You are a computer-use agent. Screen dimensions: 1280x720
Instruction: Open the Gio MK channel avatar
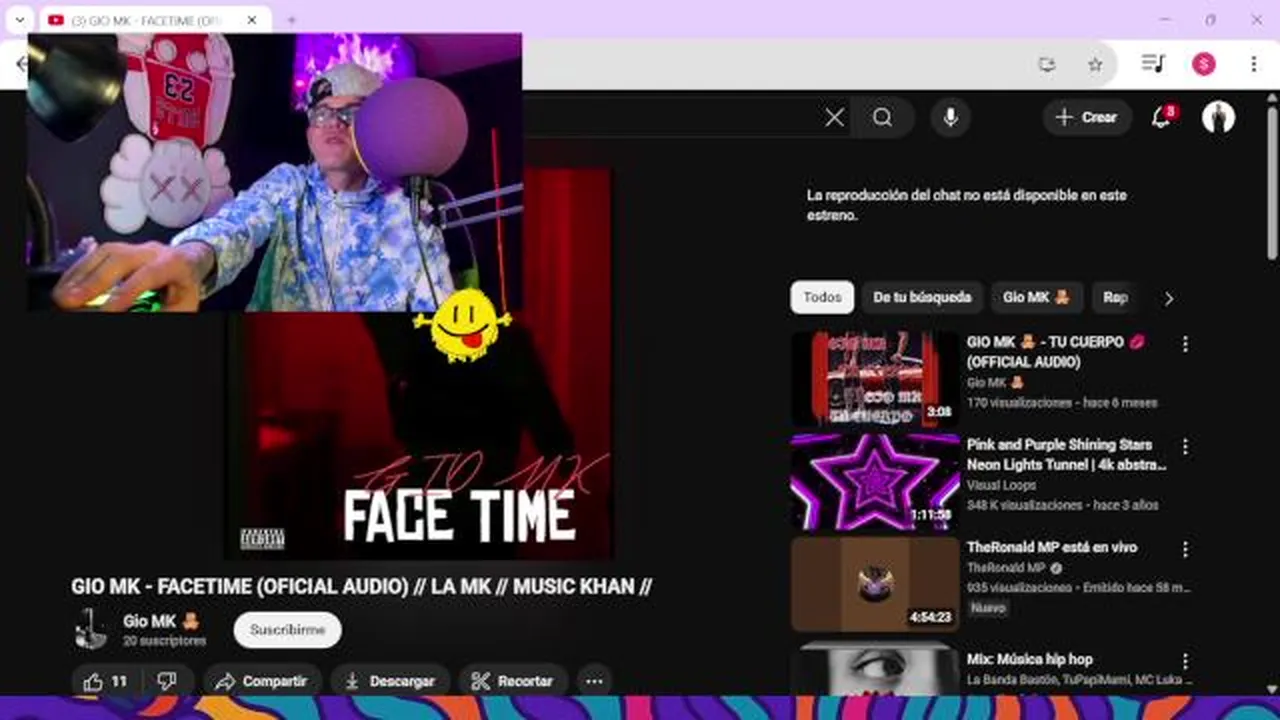[91, 629]
